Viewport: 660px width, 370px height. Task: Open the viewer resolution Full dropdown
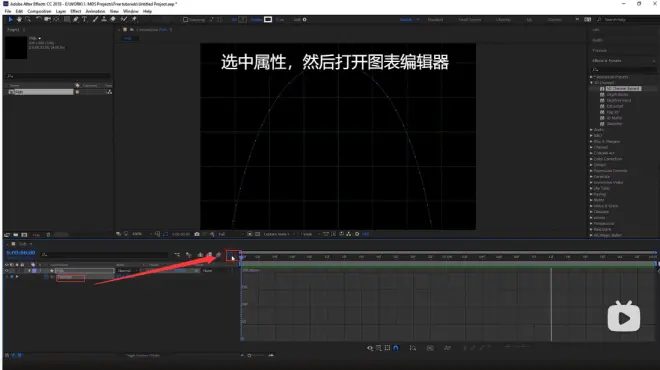(x=230, y=234)
